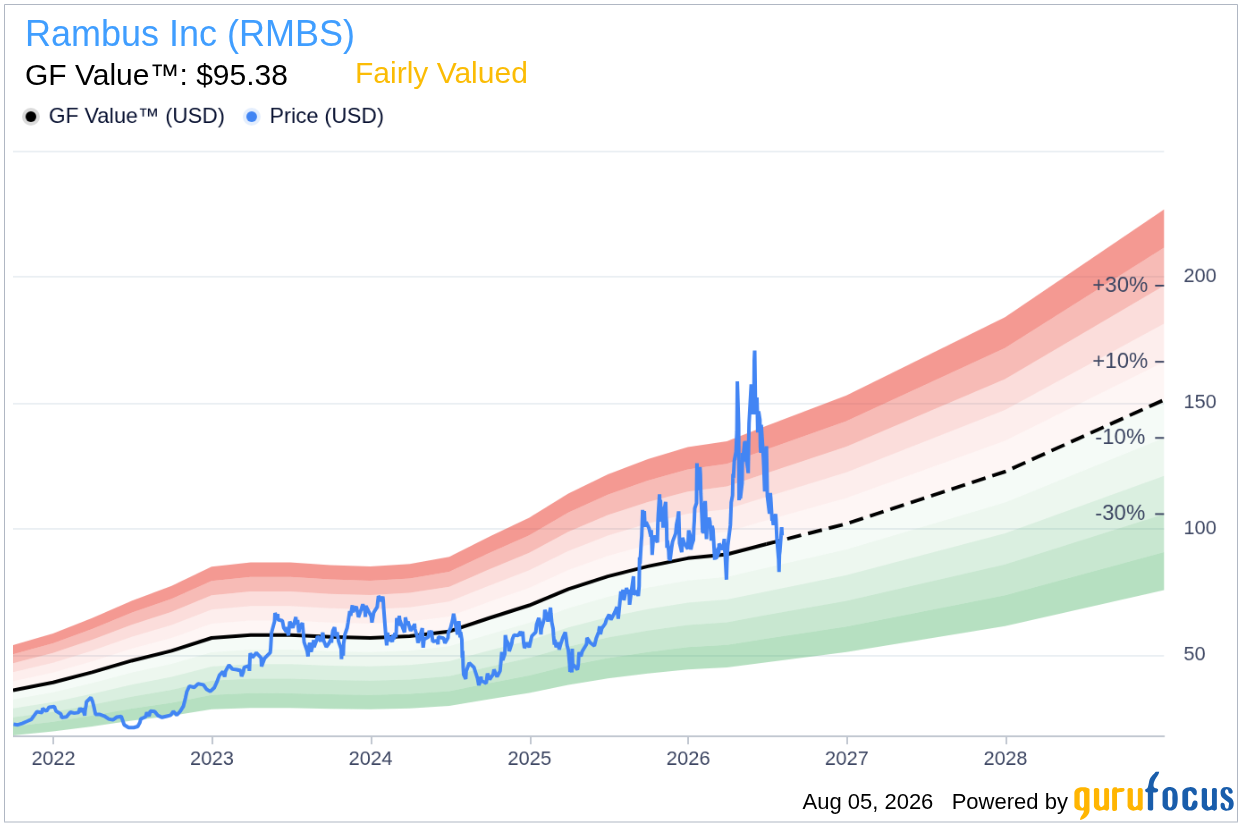Click the +30% band label
The width and height of the screenshot is (1242, 826).
pos(1120,285)
